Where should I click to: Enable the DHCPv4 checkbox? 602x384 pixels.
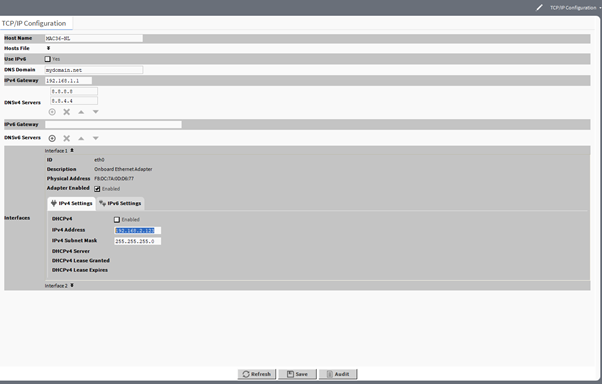(117, 220)
